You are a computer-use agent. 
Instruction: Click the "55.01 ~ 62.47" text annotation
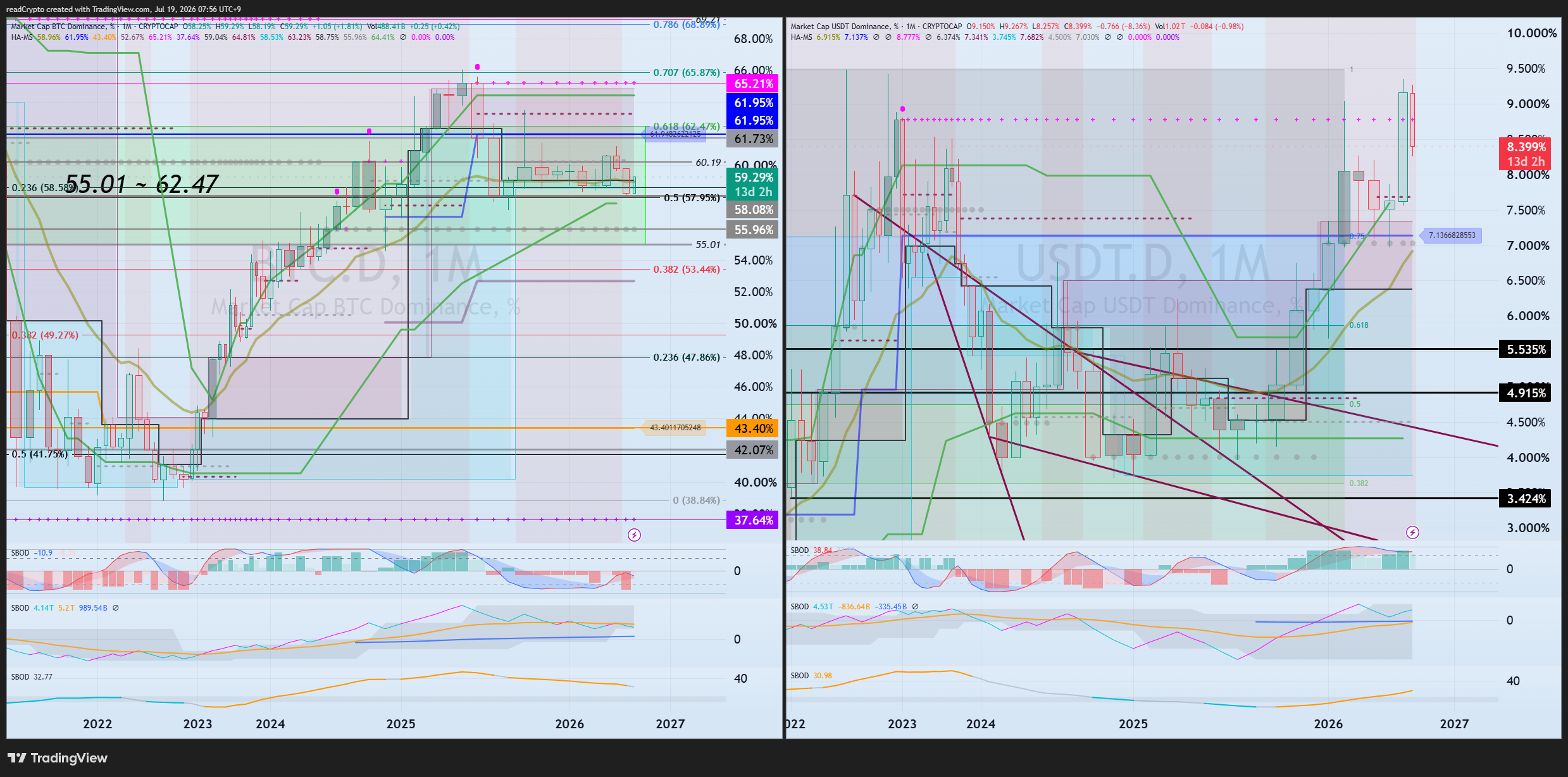(x=142, y=184)
